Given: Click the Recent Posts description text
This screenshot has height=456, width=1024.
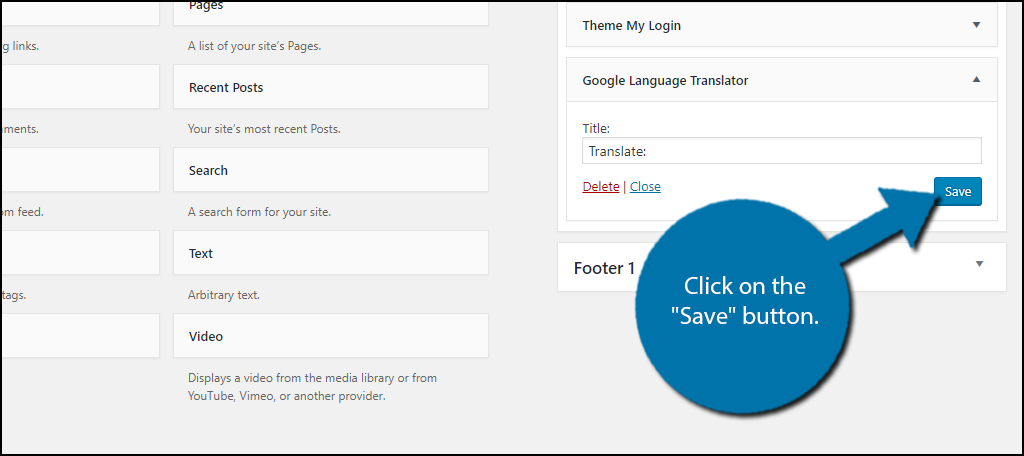Looking at the screenshot, I should coord(264,129).
